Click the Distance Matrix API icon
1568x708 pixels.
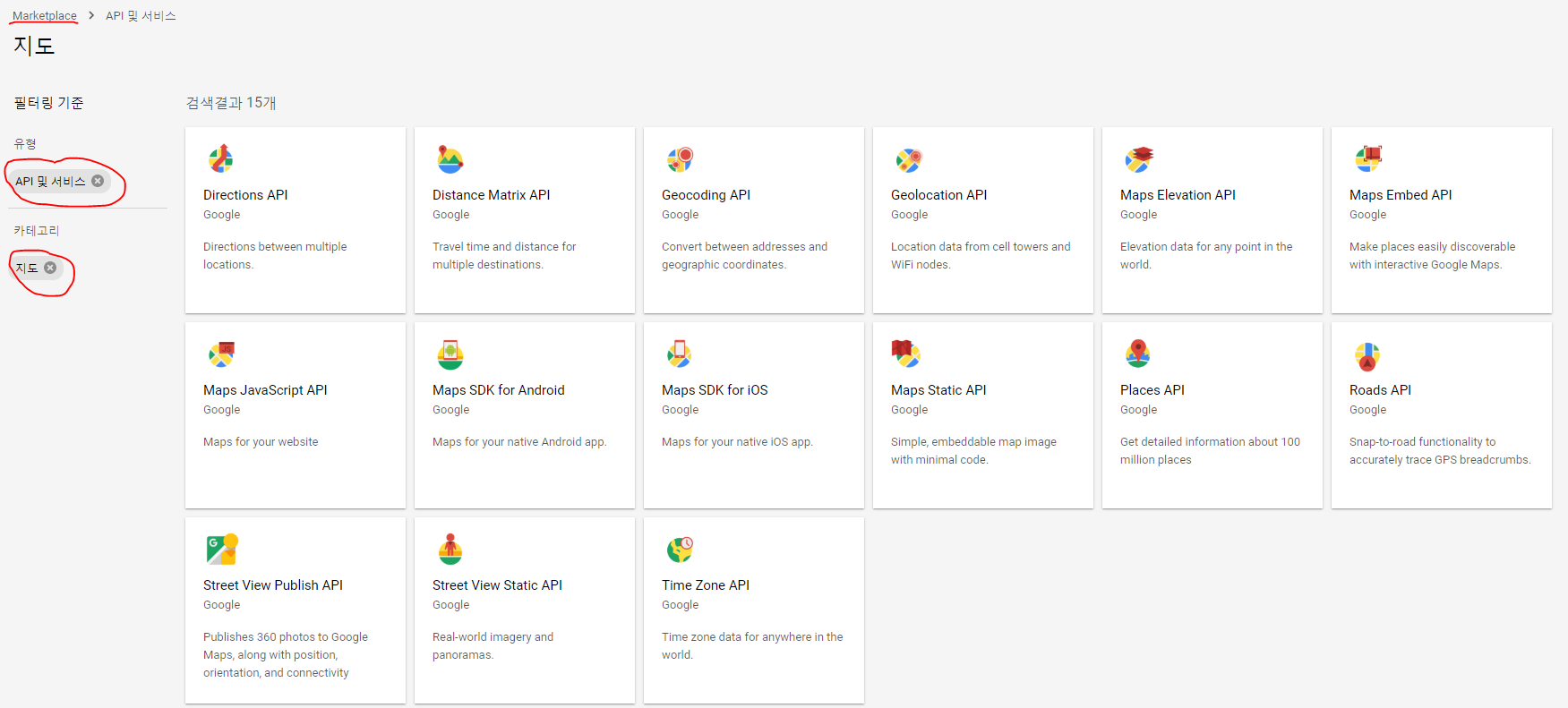450,158
